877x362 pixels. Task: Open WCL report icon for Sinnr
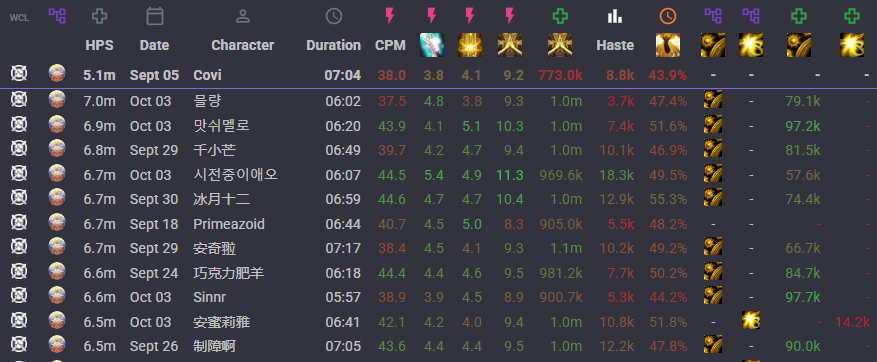pyautogui.click(x=18, y=296)
